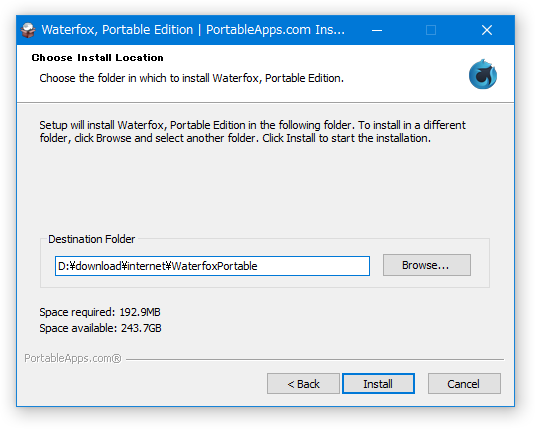
Task: Click the Install button
Action: click(x=378, y=384)
